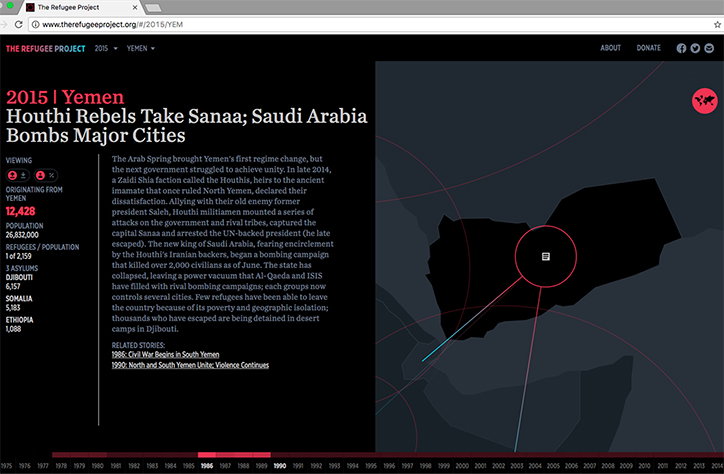
Task: Select year 2013 on the timeline
Action: click(699, 466)
